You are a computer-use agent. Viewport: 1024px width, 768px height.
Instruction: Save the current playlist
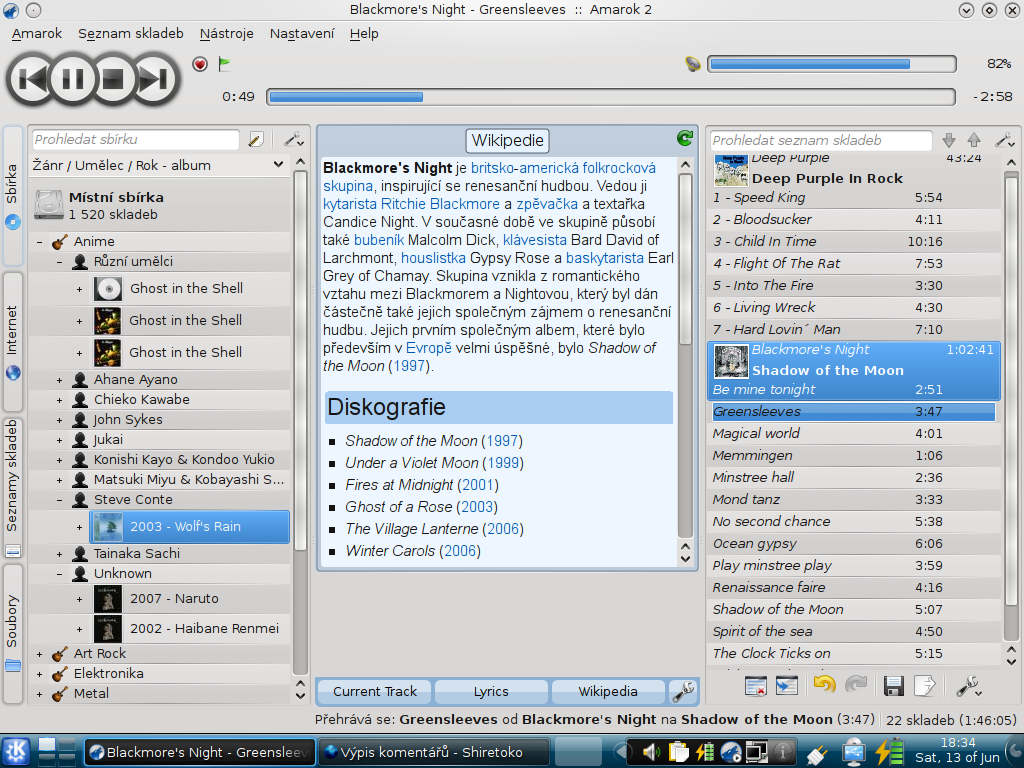893,686
